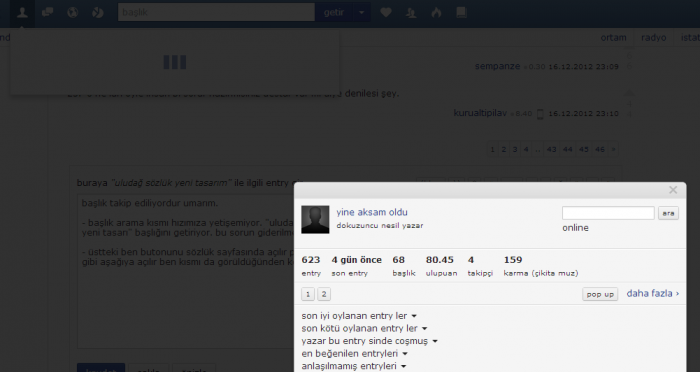
Task: Click the flame icon in top bar
Action: tap(436, 13)
